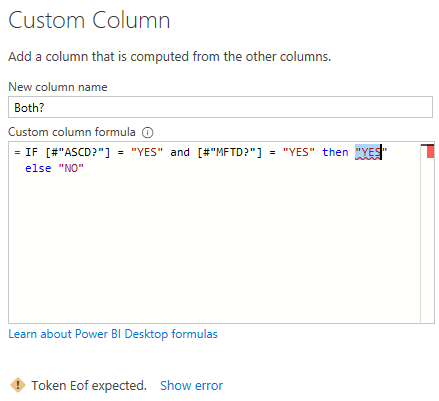Click the red error marker in editor scrollbar
The height and width of the screenshot is (401, 439).
point(430,152)
